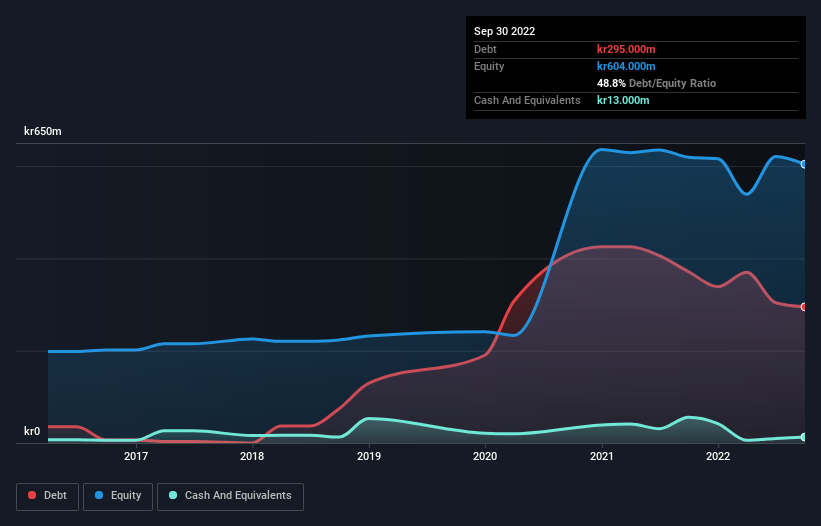
Task: Click the 2022 x-axis label
Action: coord(718,456)
